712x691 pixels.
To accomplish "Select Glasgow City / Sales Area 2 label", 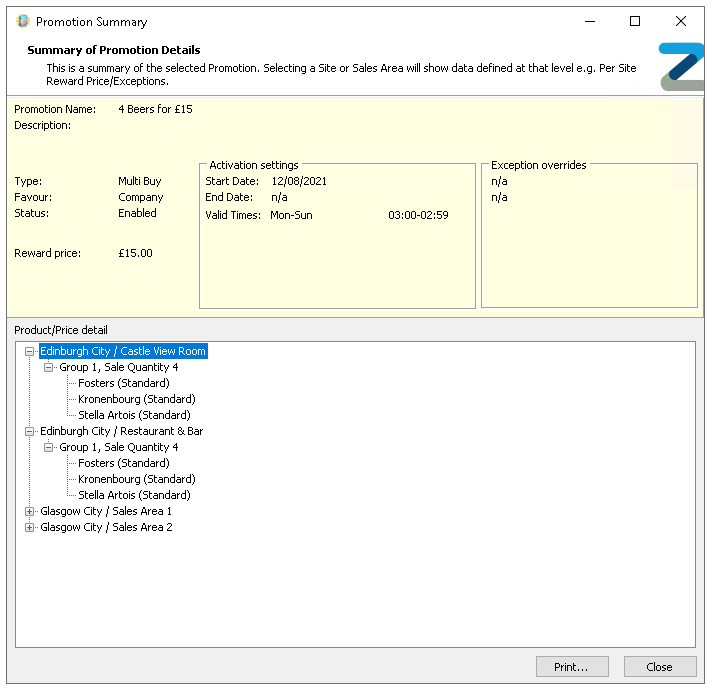I will point(106,527).
